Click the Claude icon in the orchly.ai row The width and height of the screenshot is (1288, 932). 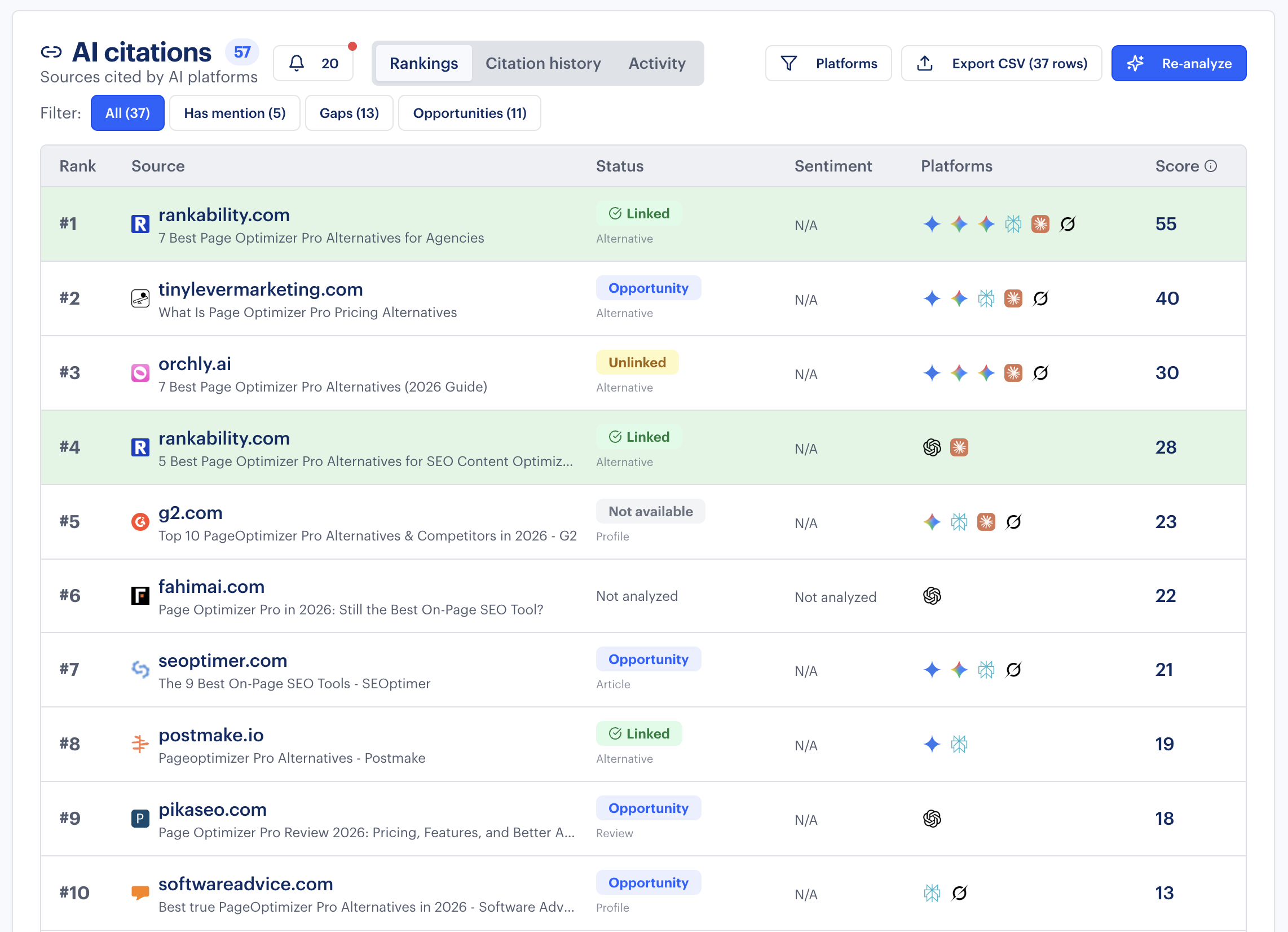point(1013,373)
